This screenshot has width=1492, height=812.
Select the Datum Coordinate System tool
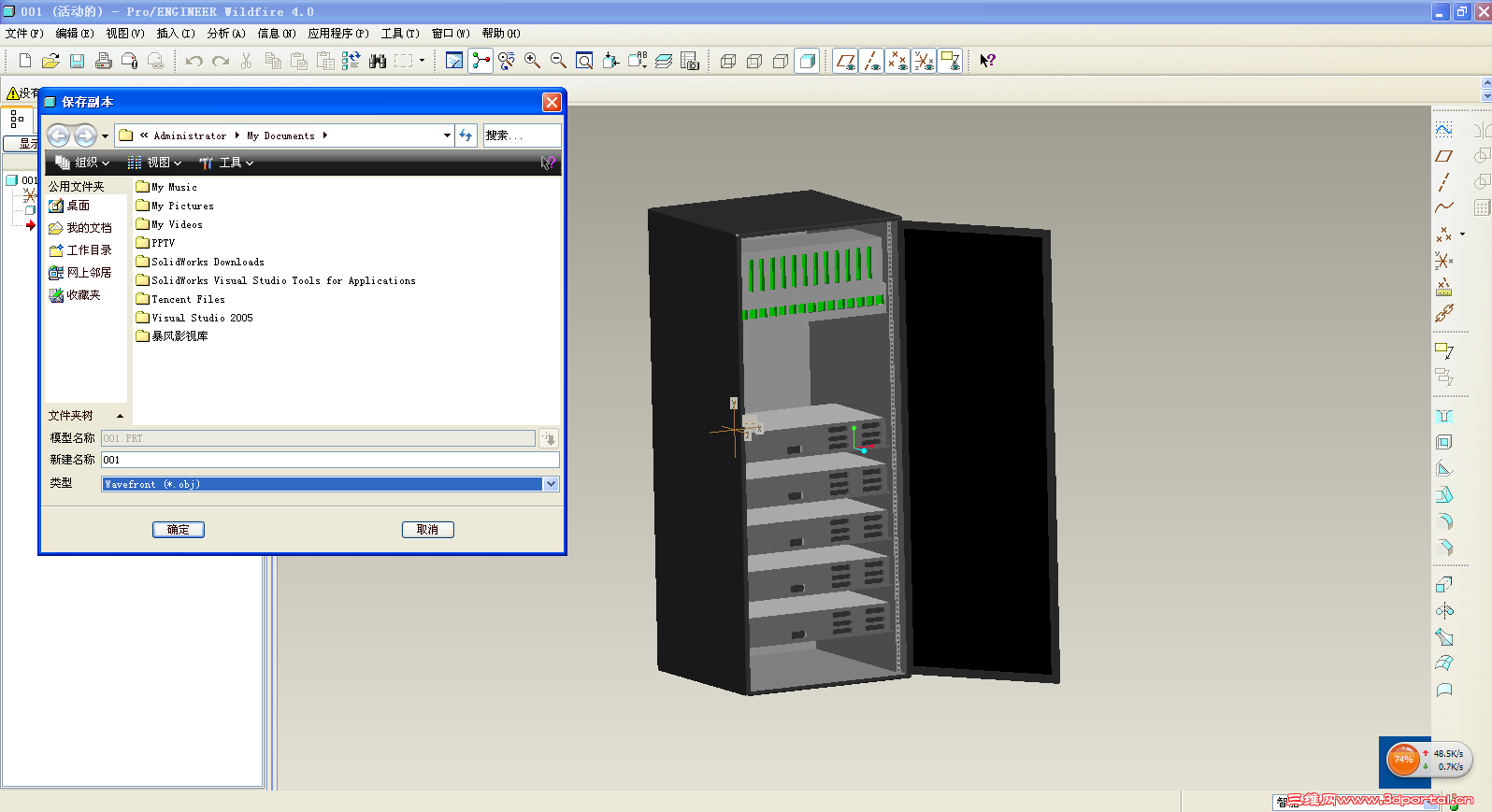click(1444, 261)
